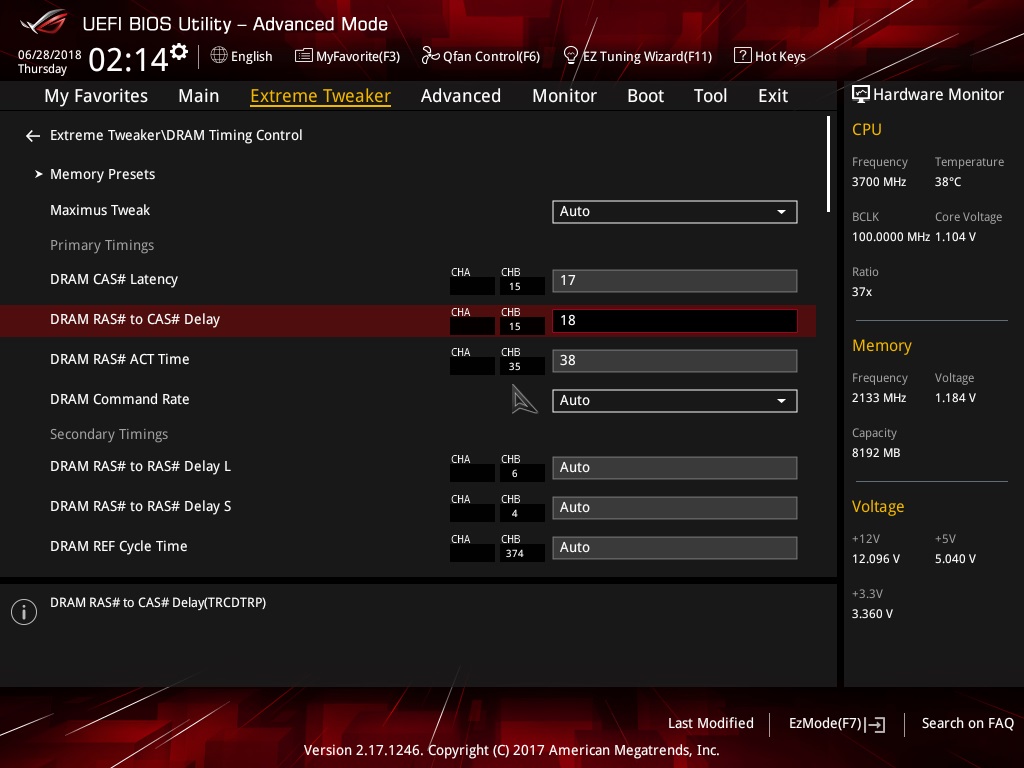Expand the Memory Presets submenu
1024x768 pixels.
pyautogui.click(x=102, y=174)
